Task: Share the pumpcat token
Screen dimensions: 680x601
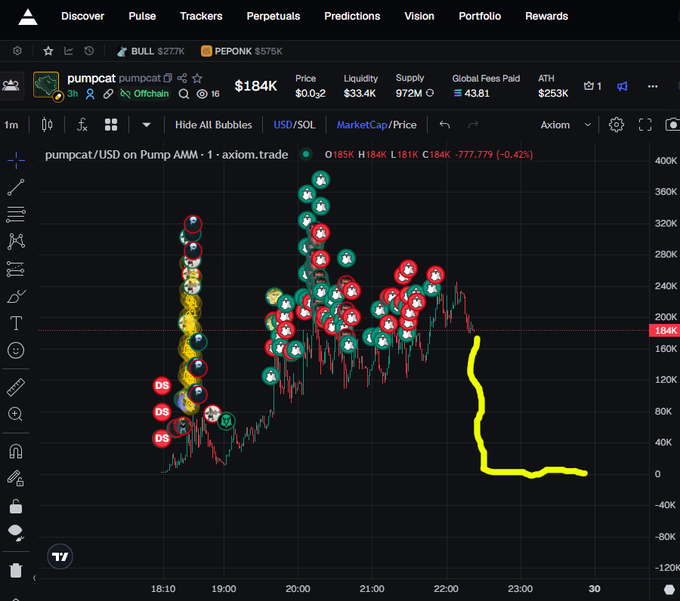Action: click(182, 78)
